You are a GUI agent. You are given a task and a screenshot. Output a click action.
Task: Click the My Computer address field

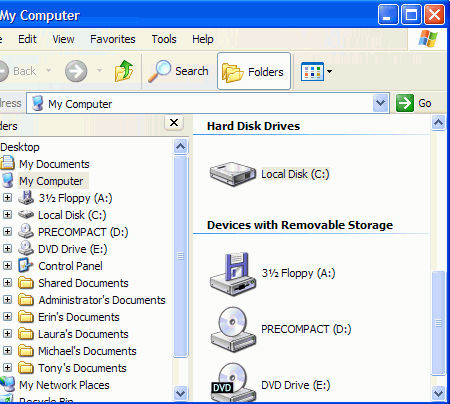[208, 104]
